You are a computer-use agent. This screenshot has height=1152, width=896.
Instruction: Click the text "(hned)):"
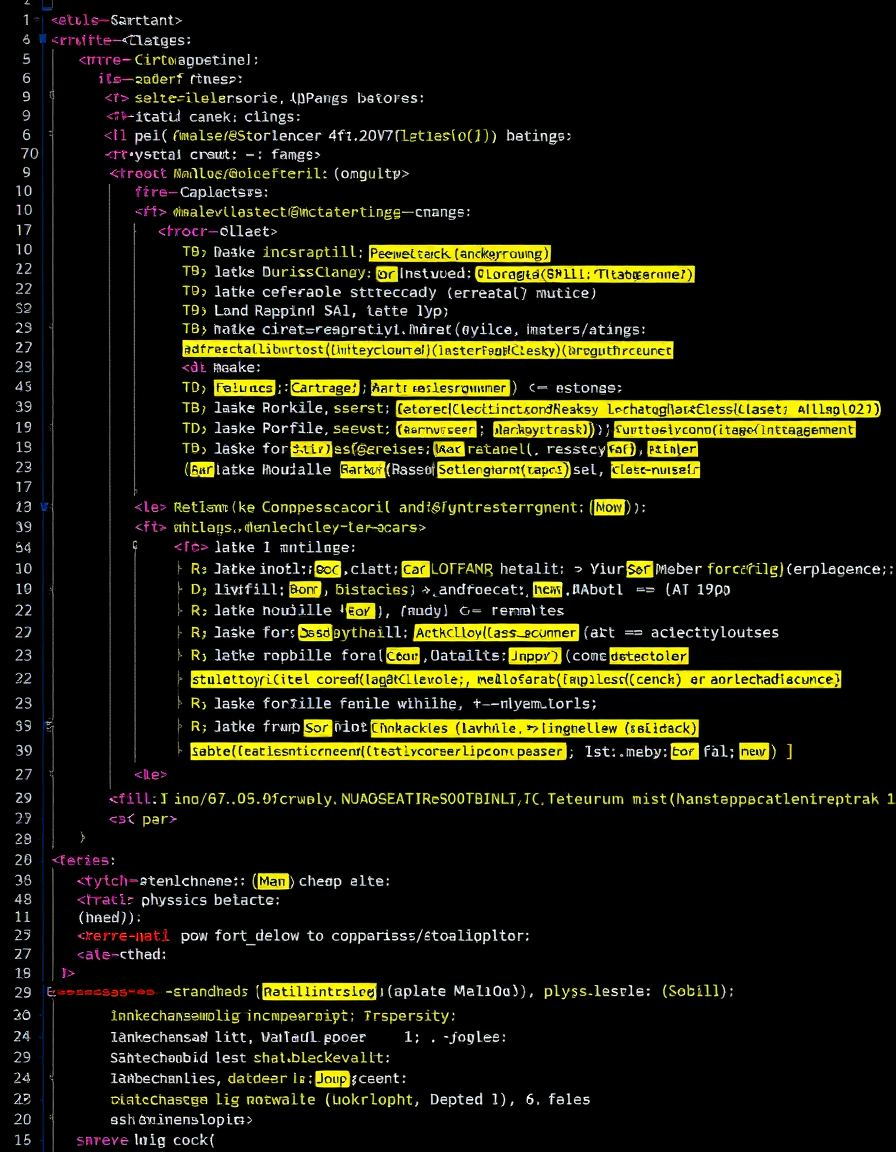click(x=109, y=917)
